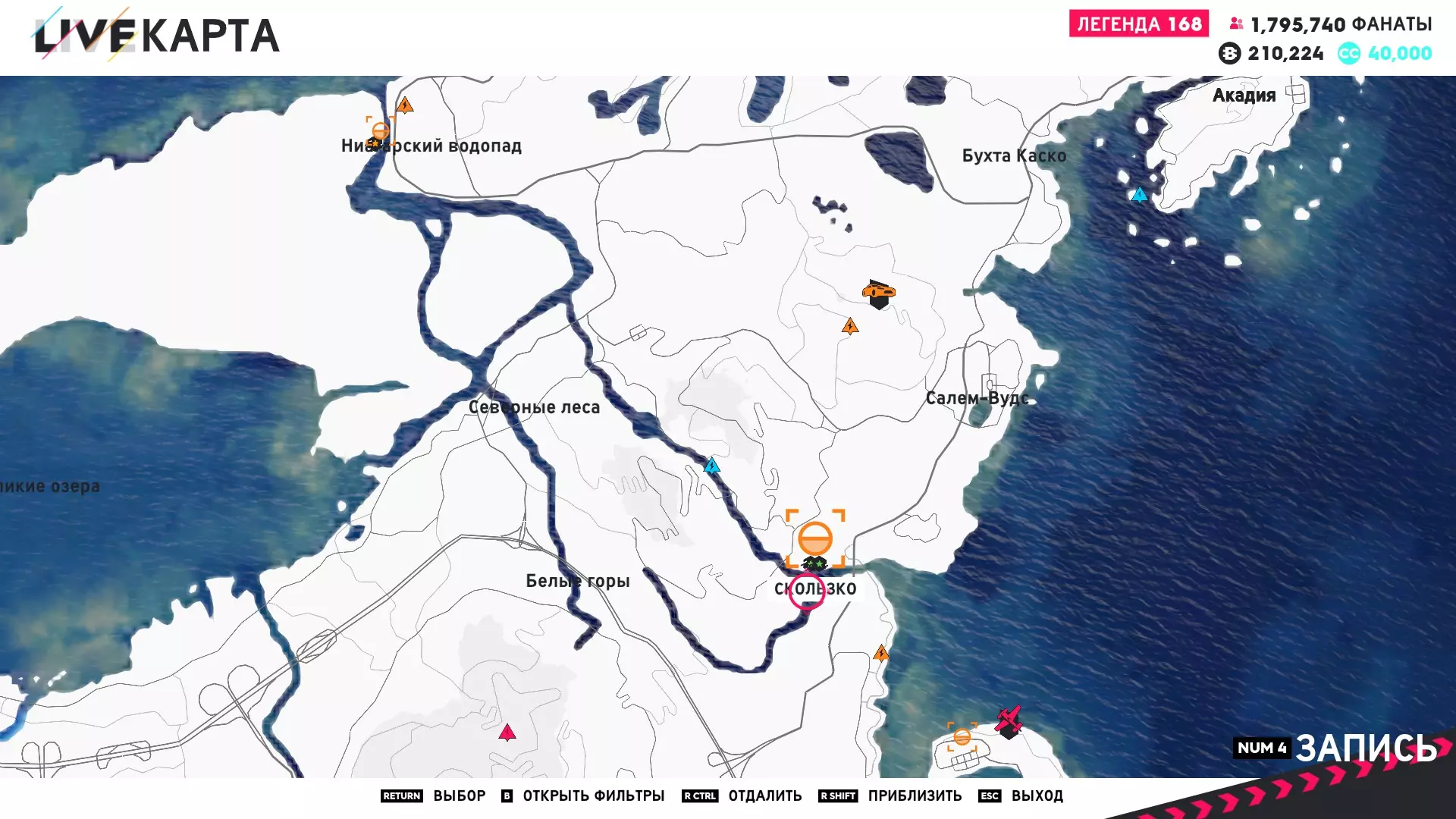Click the orange triangle on the southeast coast
This screenshot has height=819, width=1456.
coord(880,653)
